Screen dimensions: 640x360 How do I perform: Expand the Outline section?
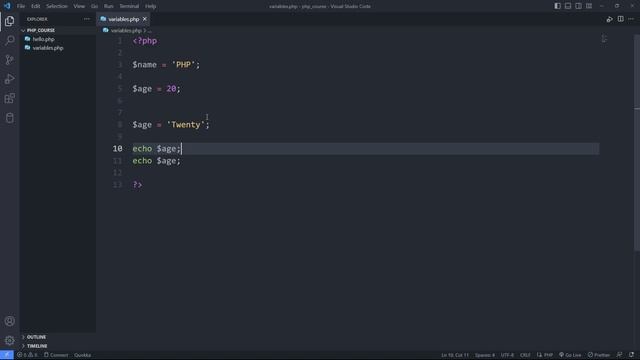[x=23, y=337]
